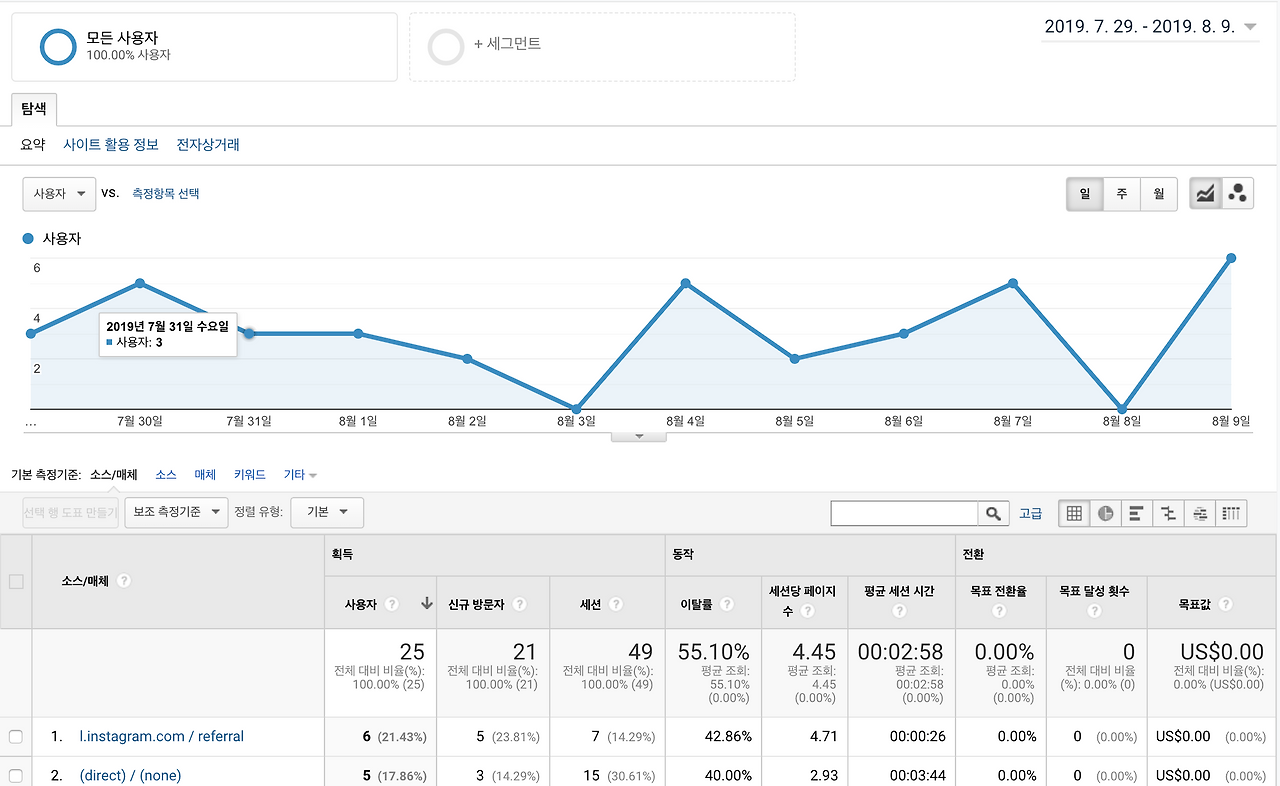Expand the date range selector chevron
The width and height of the screenshot is (1280, 786).
tap(1250, 29)
